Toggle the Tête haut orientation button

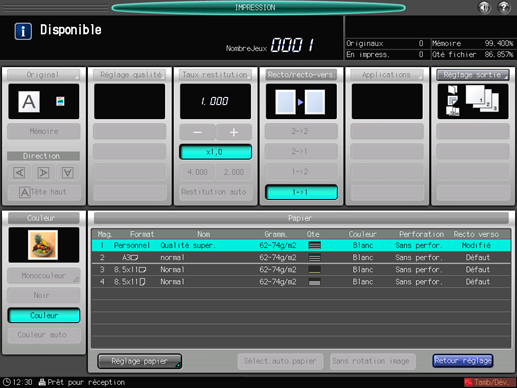44,192
